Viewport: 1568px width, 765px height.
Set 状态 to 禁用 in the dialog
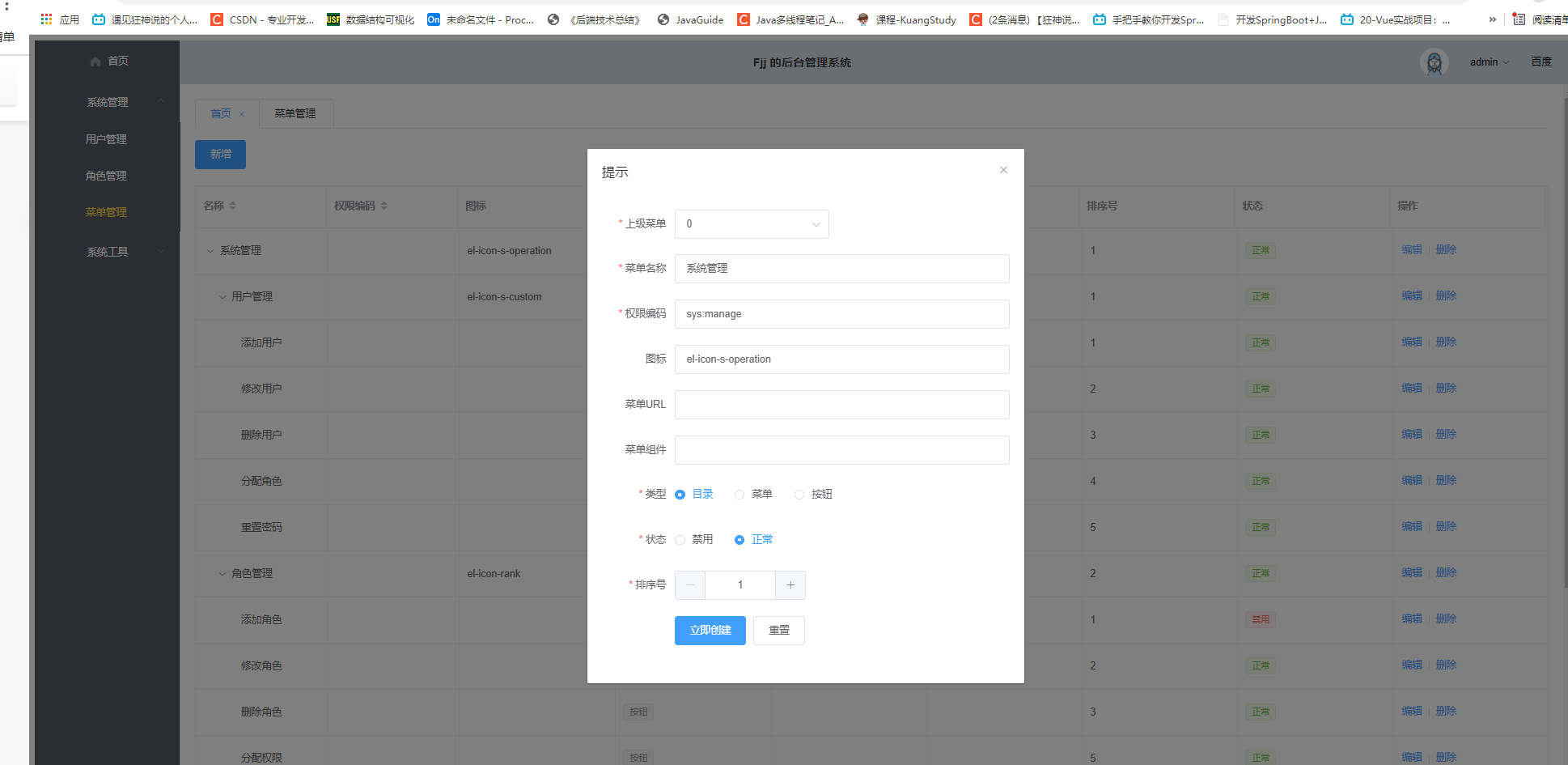(680, 539)
